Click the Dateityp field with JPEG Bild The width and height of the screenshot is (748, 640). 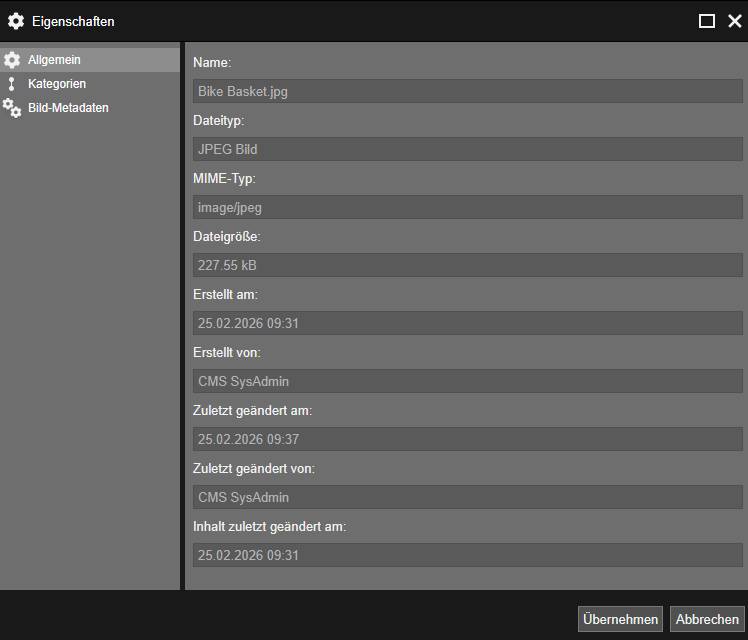click(467, 149)
